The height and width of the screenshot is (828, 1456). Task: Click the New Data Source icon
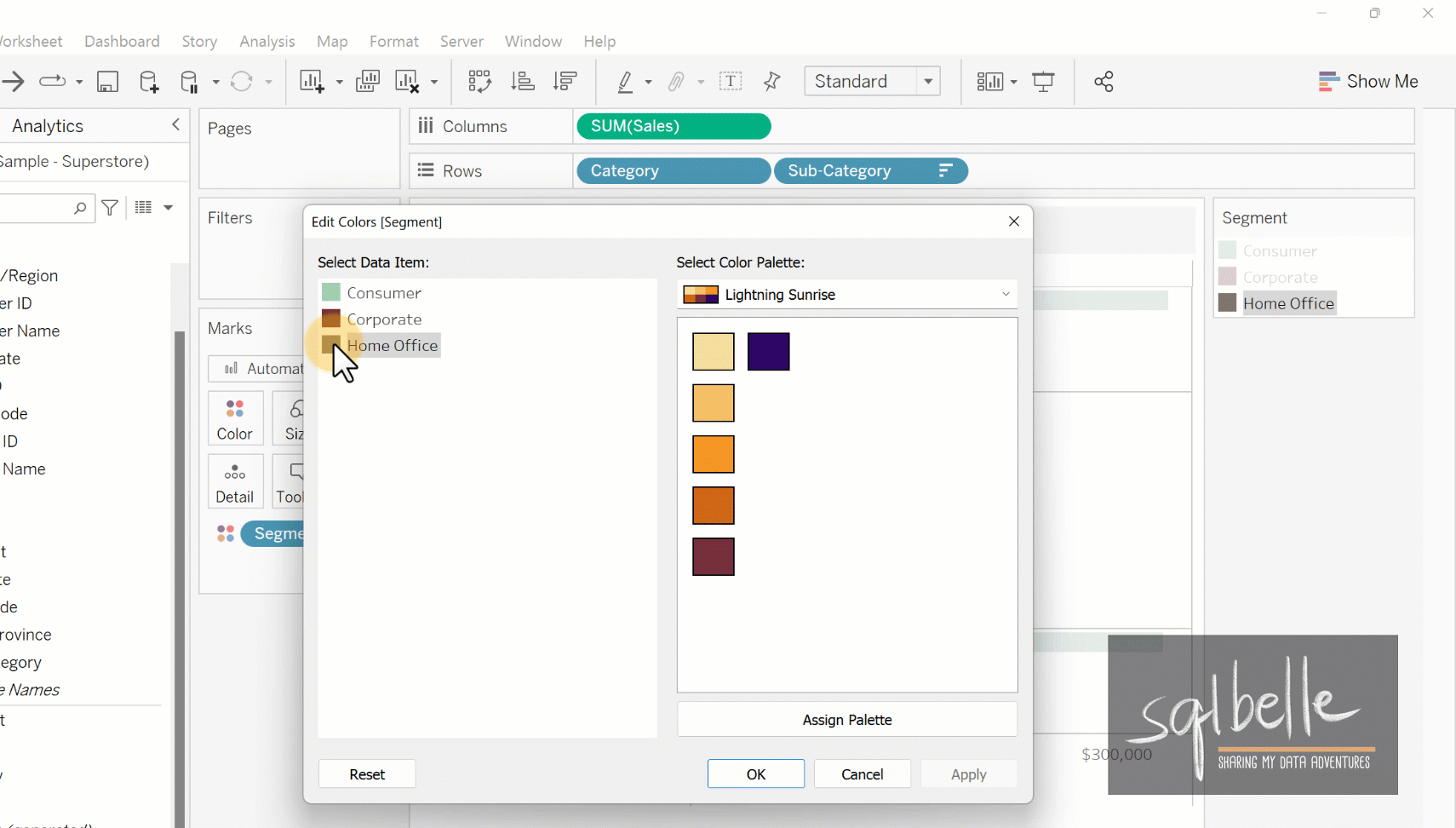149,82
